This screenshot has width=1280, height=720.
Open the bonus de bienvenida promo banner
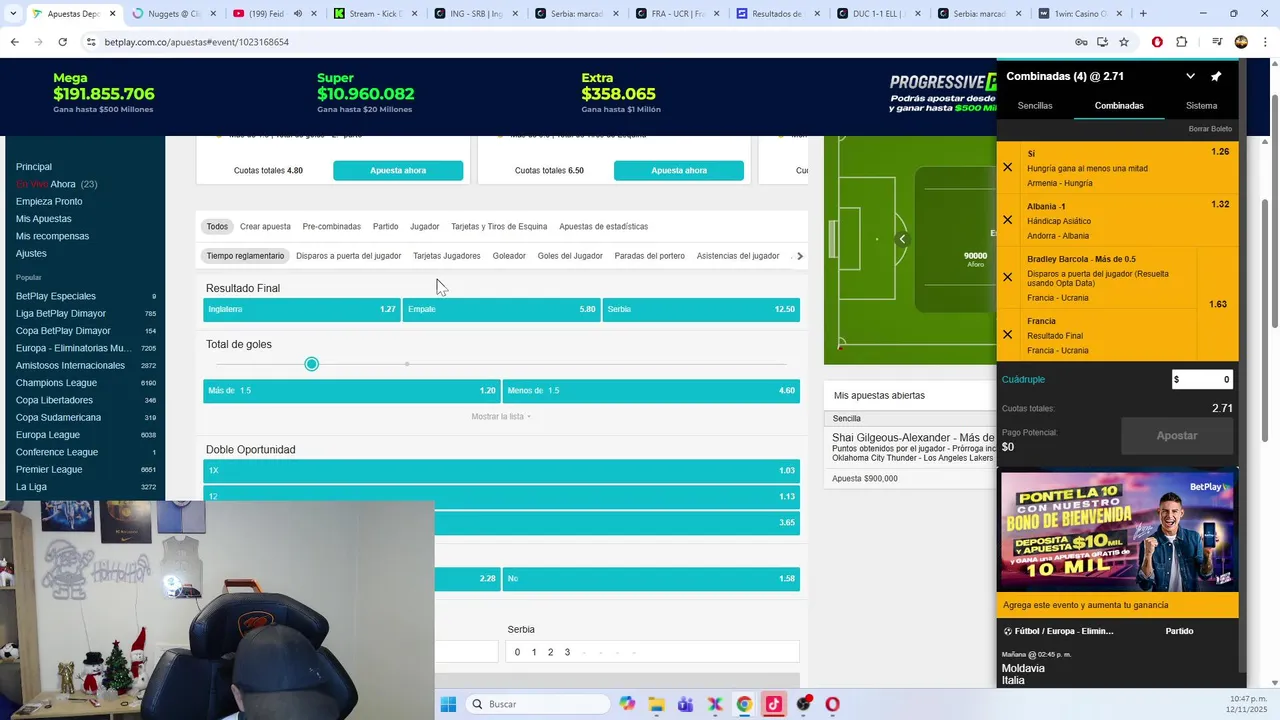pyautogui.click(x=1118, y=530)
